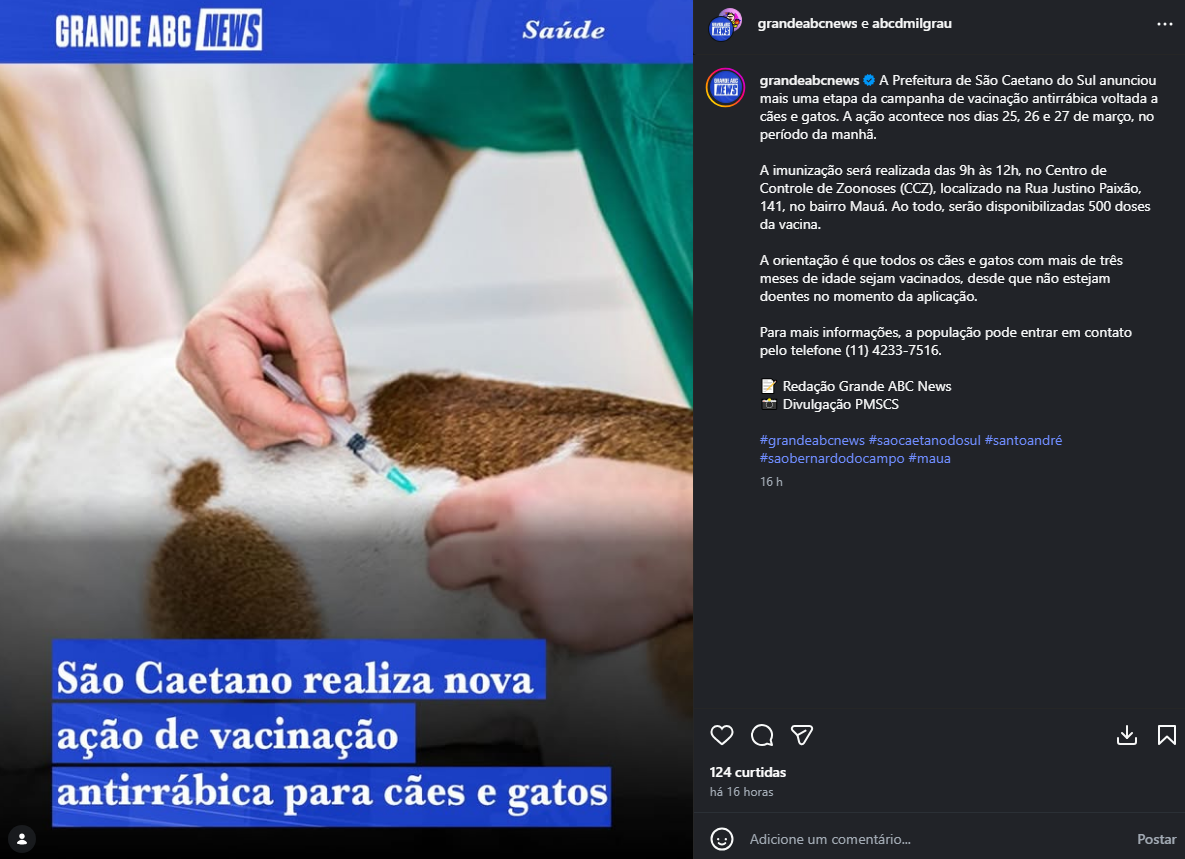Open the #santoandré hashtag
The height and width of the screenshot is (859, 1185).
(x=1023, y=440)
